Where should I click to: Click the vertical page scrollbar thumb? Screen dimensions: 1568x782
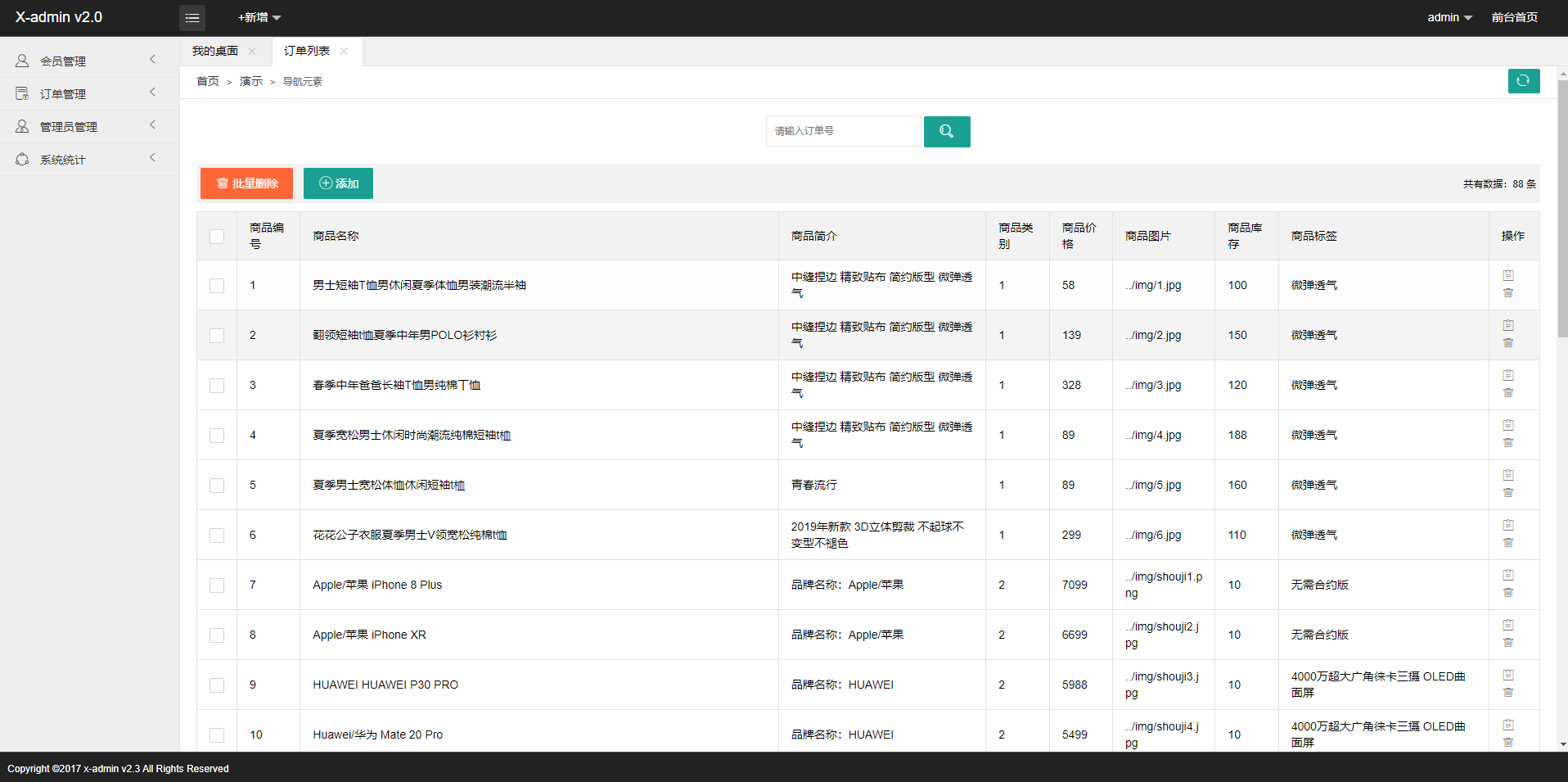[x=1562, y=209]
